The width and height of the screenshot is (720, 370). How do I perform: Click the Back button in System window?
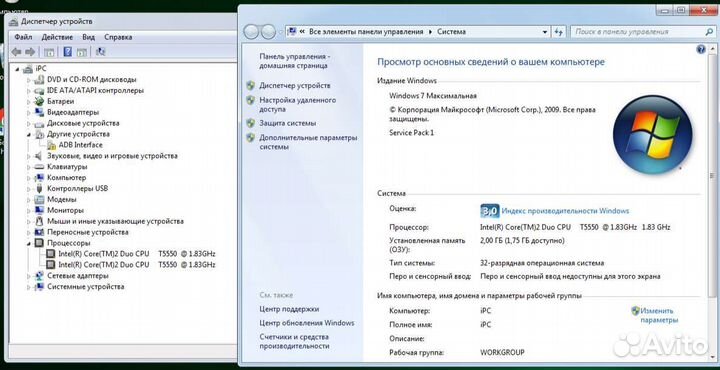tap(251, 32)
